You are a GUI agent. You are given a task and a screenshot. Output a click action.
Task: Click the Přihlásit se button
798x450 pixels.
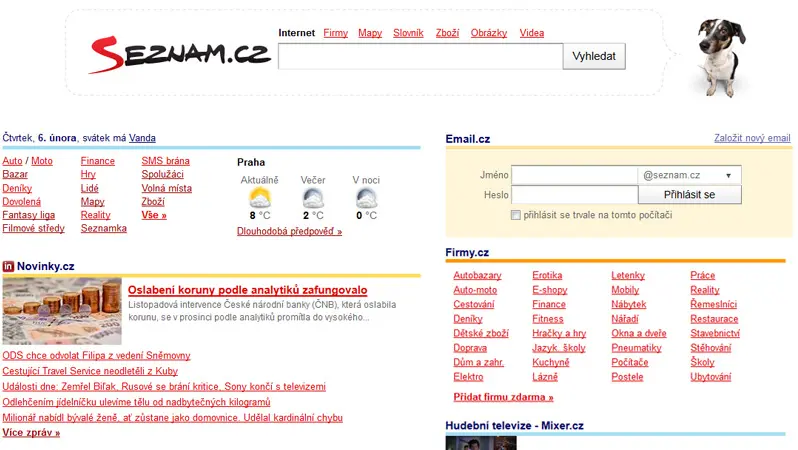point(689,194)
